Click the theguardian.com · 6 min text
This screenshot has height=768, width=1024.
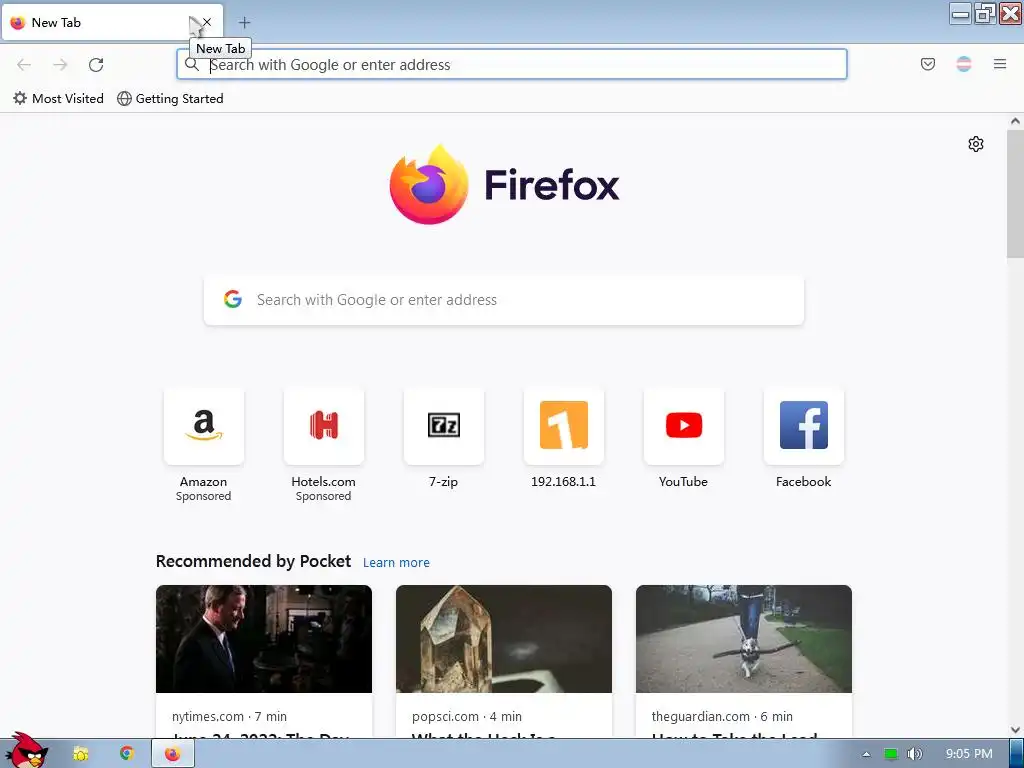pyautogui.click(x=722, y=716)
